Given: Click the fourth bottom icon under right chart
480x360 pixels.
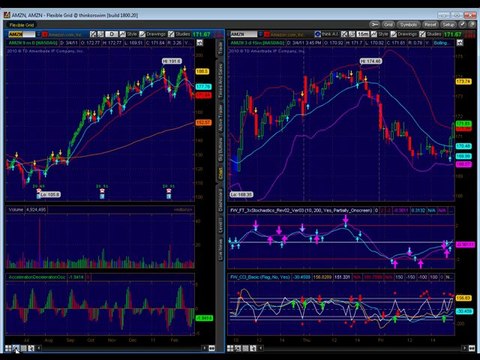Looking at the screenshot, I should click(253, 348).
